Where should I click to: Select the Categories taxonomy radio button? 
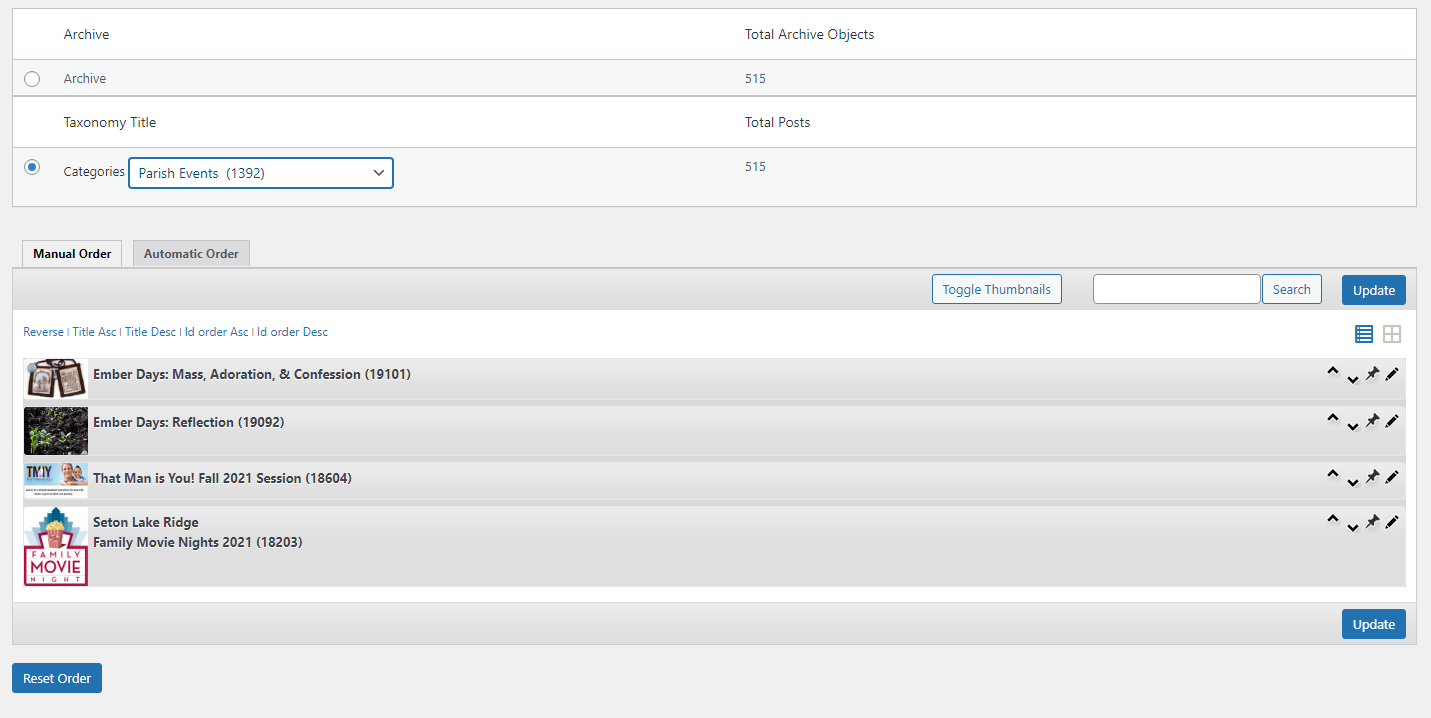32,167
